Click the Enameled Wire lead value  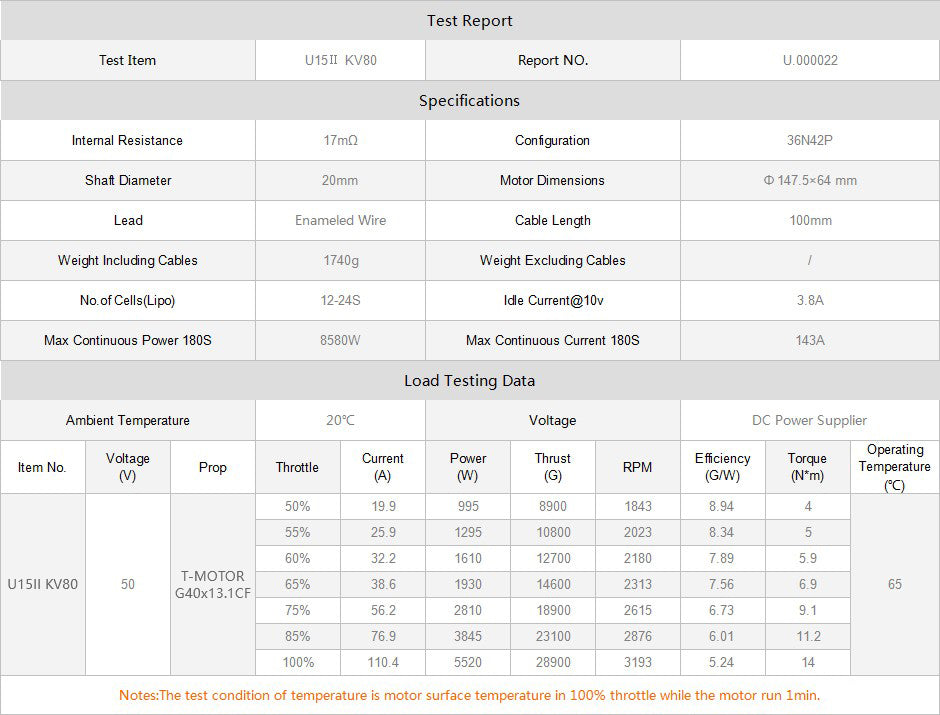click(341, 221)
